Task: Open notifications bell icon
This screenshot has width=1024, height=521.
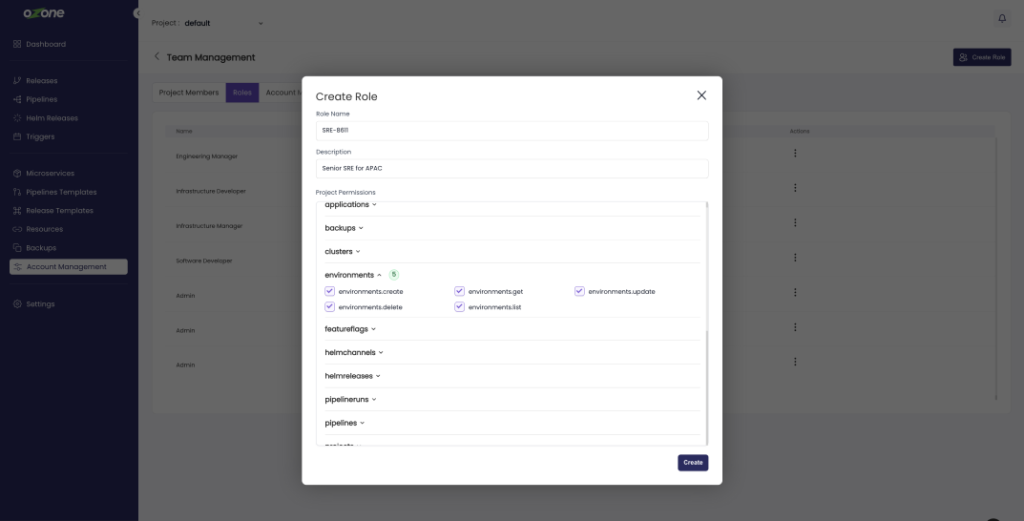Action: point(1002,19)
